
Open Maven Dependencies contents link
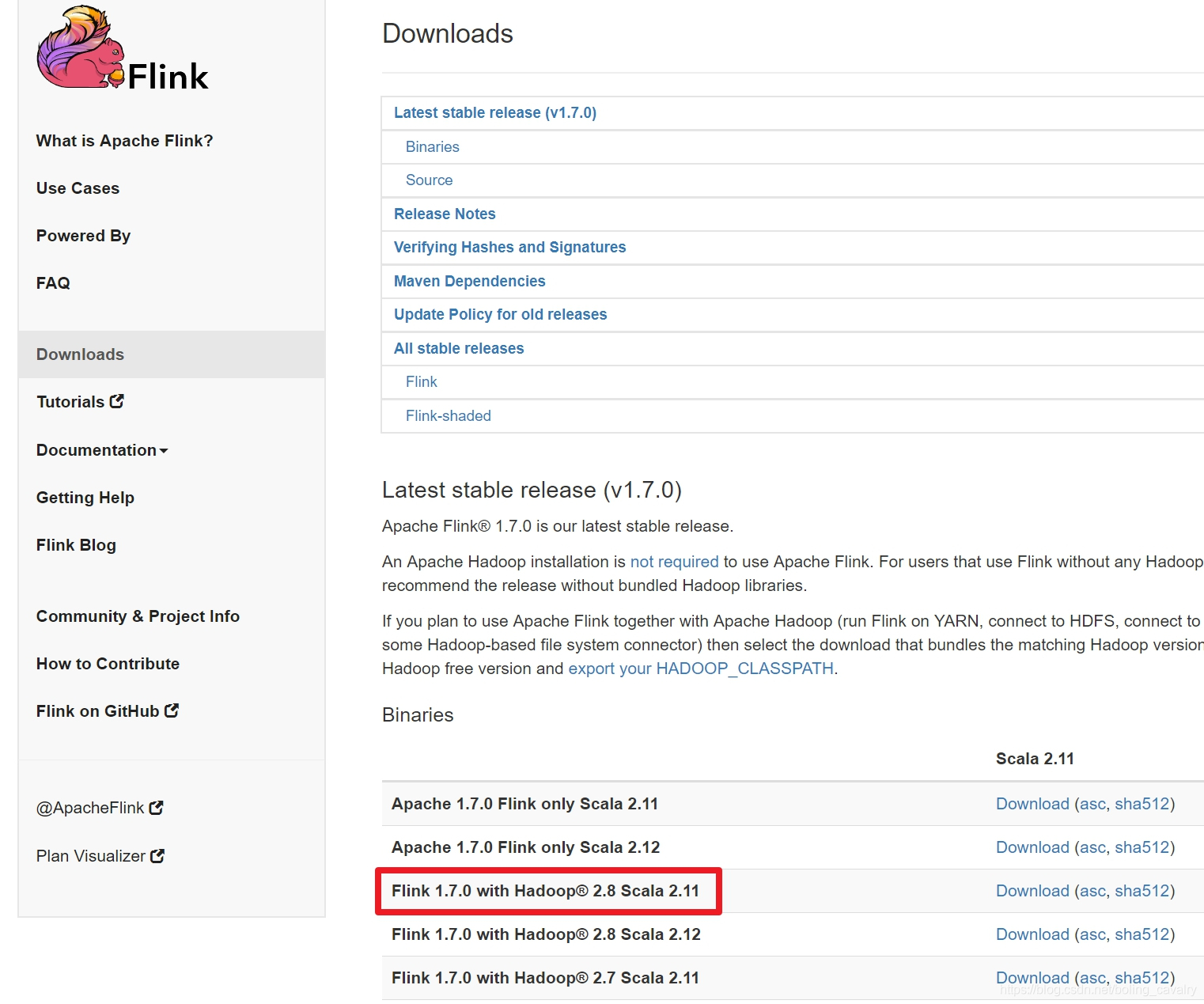click(469, 282)
